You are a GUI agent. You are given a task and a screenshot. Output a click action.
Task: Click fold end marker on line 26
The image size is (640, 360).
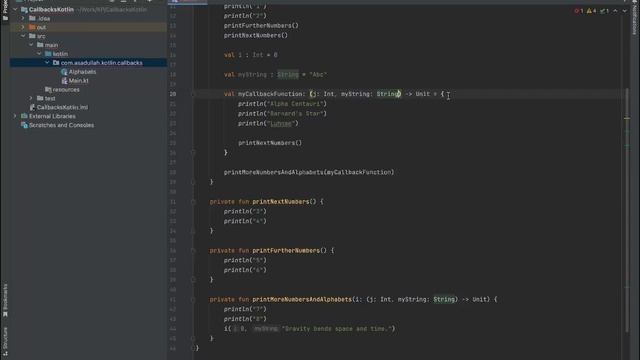(x=193, y=153)
